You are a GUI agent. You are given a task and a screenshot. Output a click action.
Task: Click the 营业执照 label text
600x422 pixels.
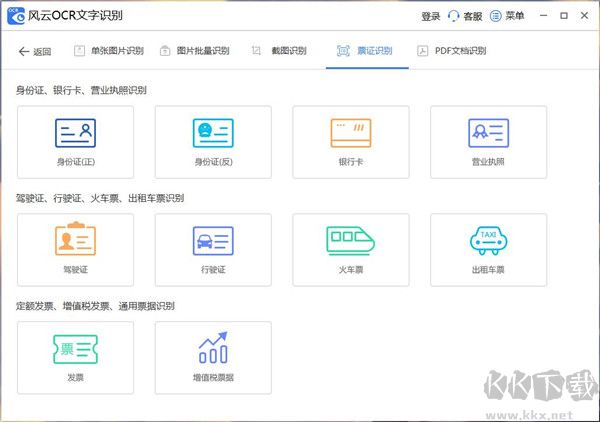(x=488, y=162)
